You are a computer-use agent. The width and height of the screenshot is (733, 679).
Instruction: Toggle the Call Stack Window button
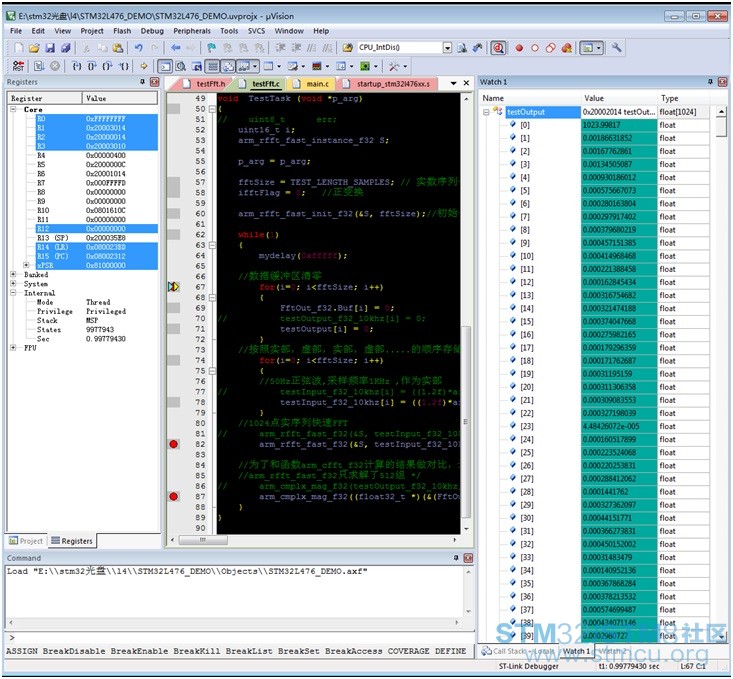(228, 66)
